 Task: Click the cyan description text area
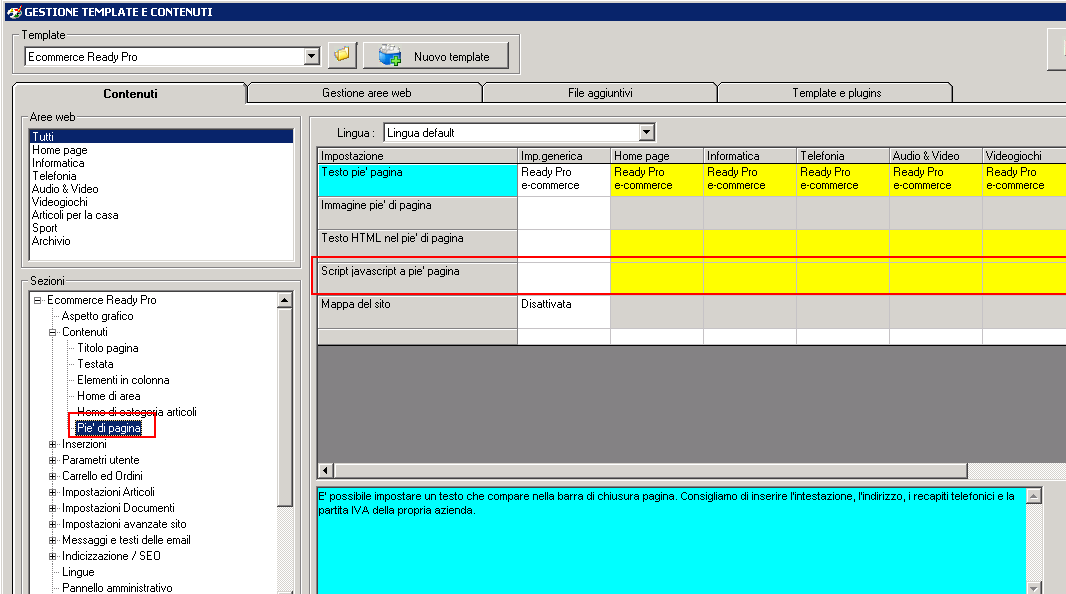pos(672,541)
